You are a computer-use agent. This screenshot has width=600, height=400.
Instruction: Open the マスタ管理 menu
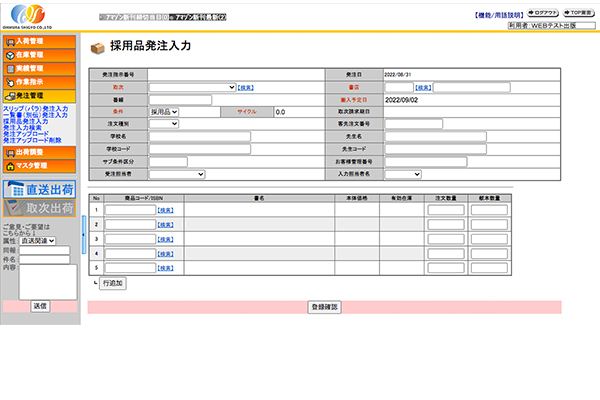click(40, 165)
